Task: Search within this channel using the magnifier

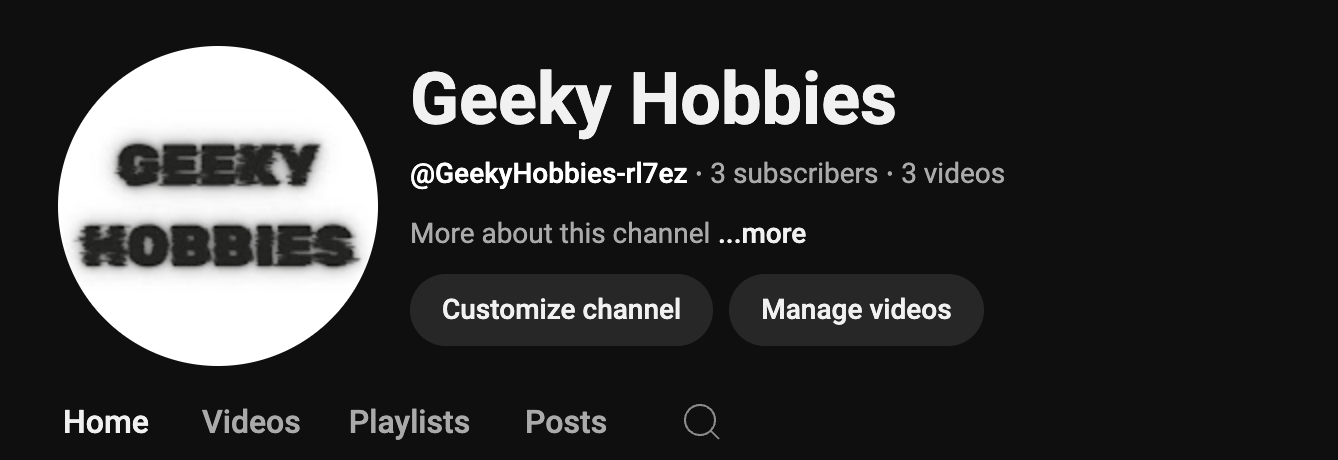Action: tap(701, 422)
